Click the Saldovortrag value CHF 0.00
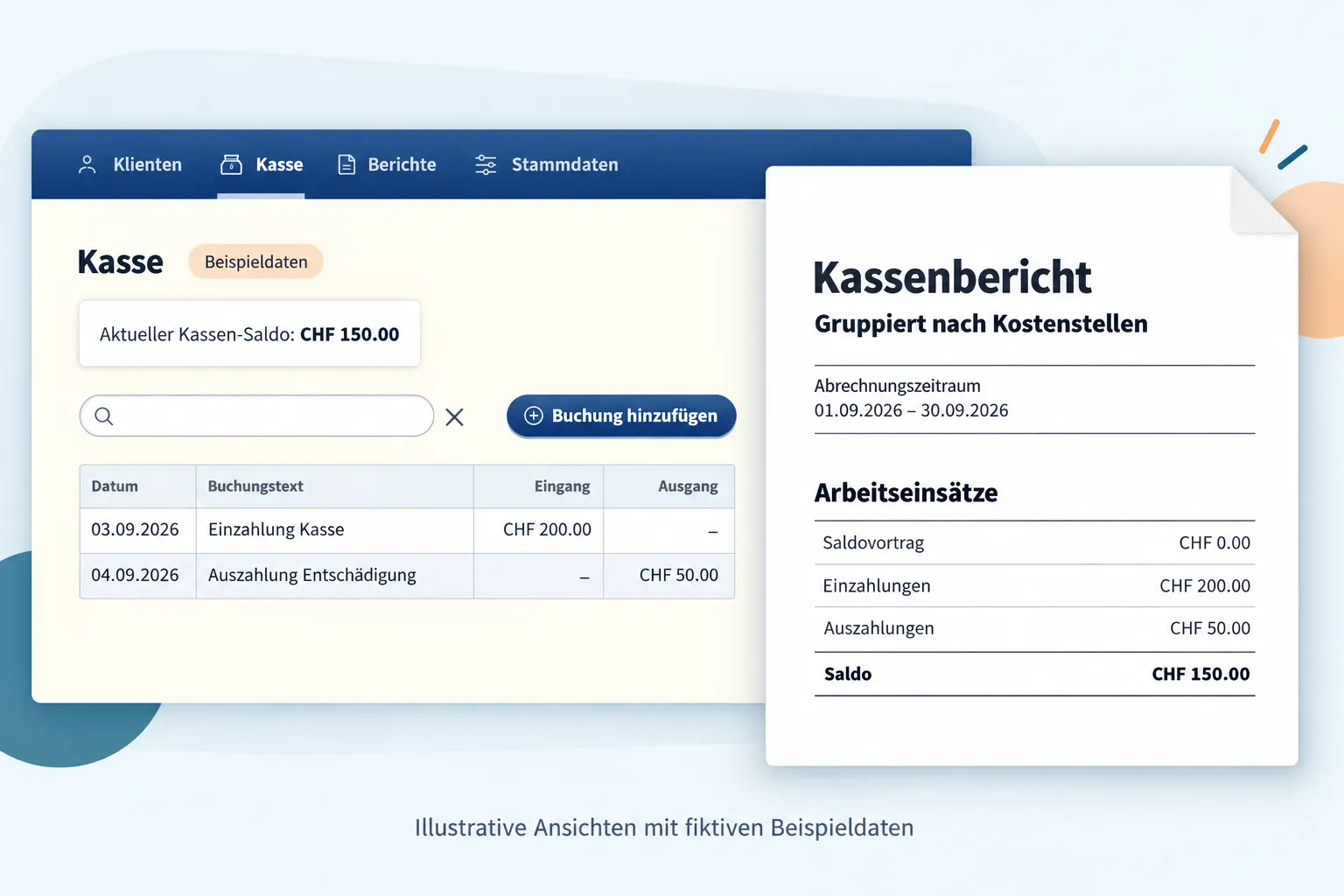This screenshot has width=1344, height=896. click(1214, 542)
